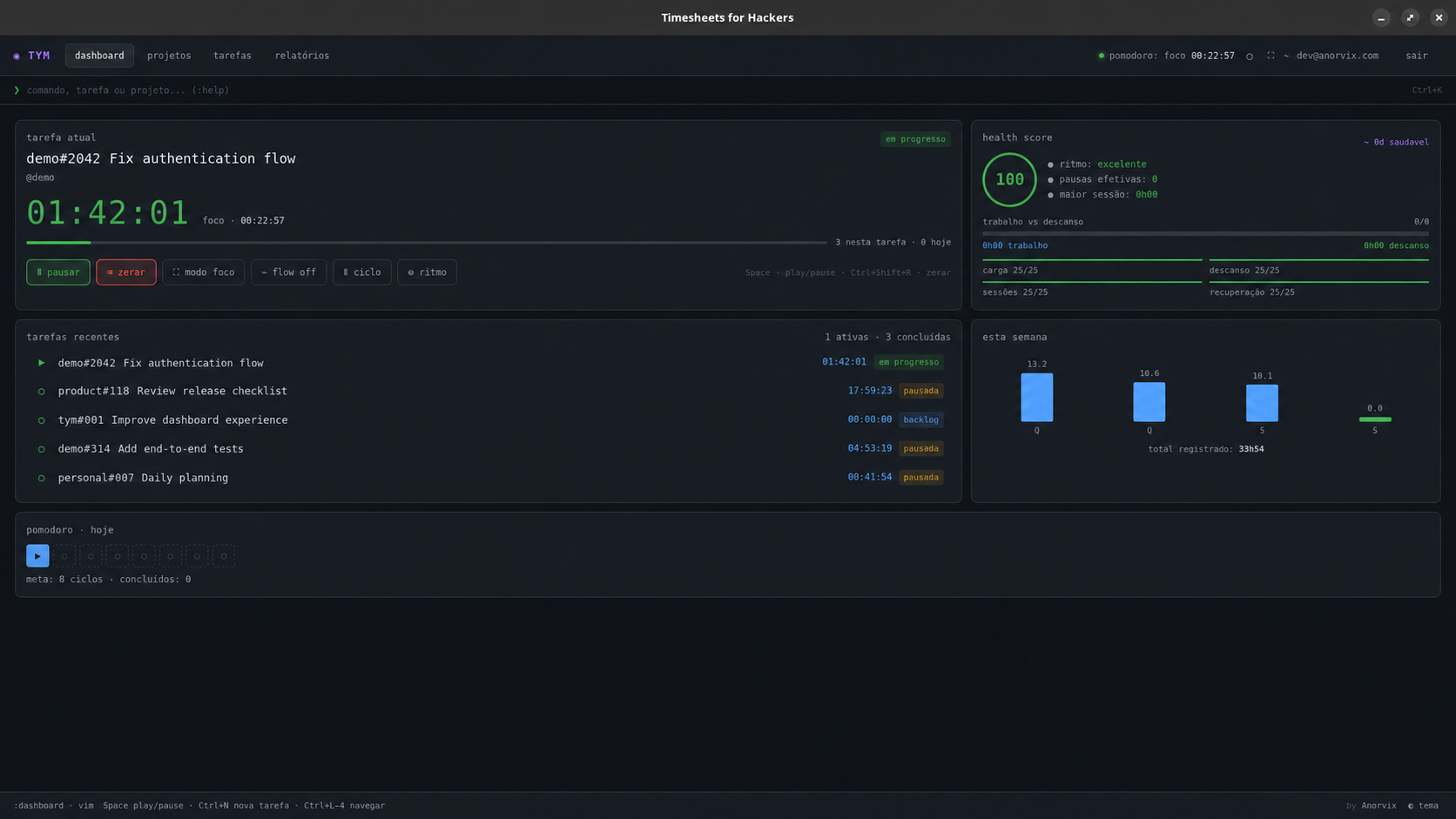
Task: Log out with the sair link
Action: (x=1417, y=56)
